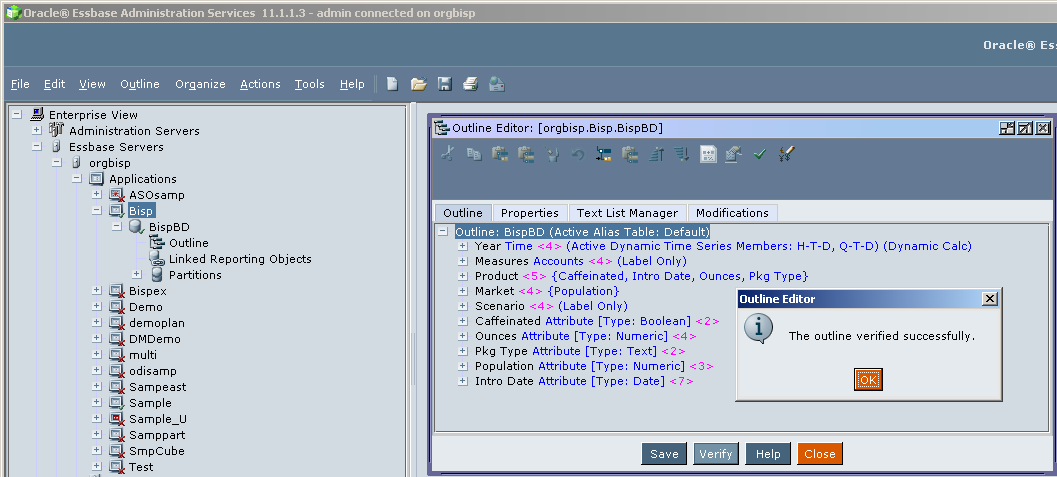Click the BispBD database cylinder icon
Image resolution: width=1057 pixels, height=477 pixels.
click(137, 227)
